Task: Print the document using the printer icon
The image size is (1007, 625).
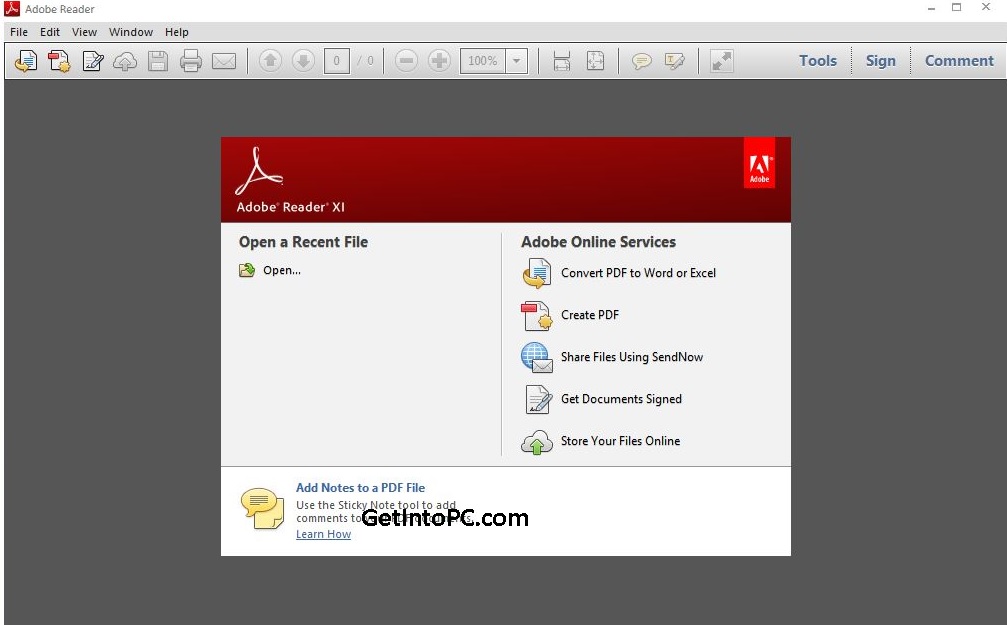Action: coord(191,61)
